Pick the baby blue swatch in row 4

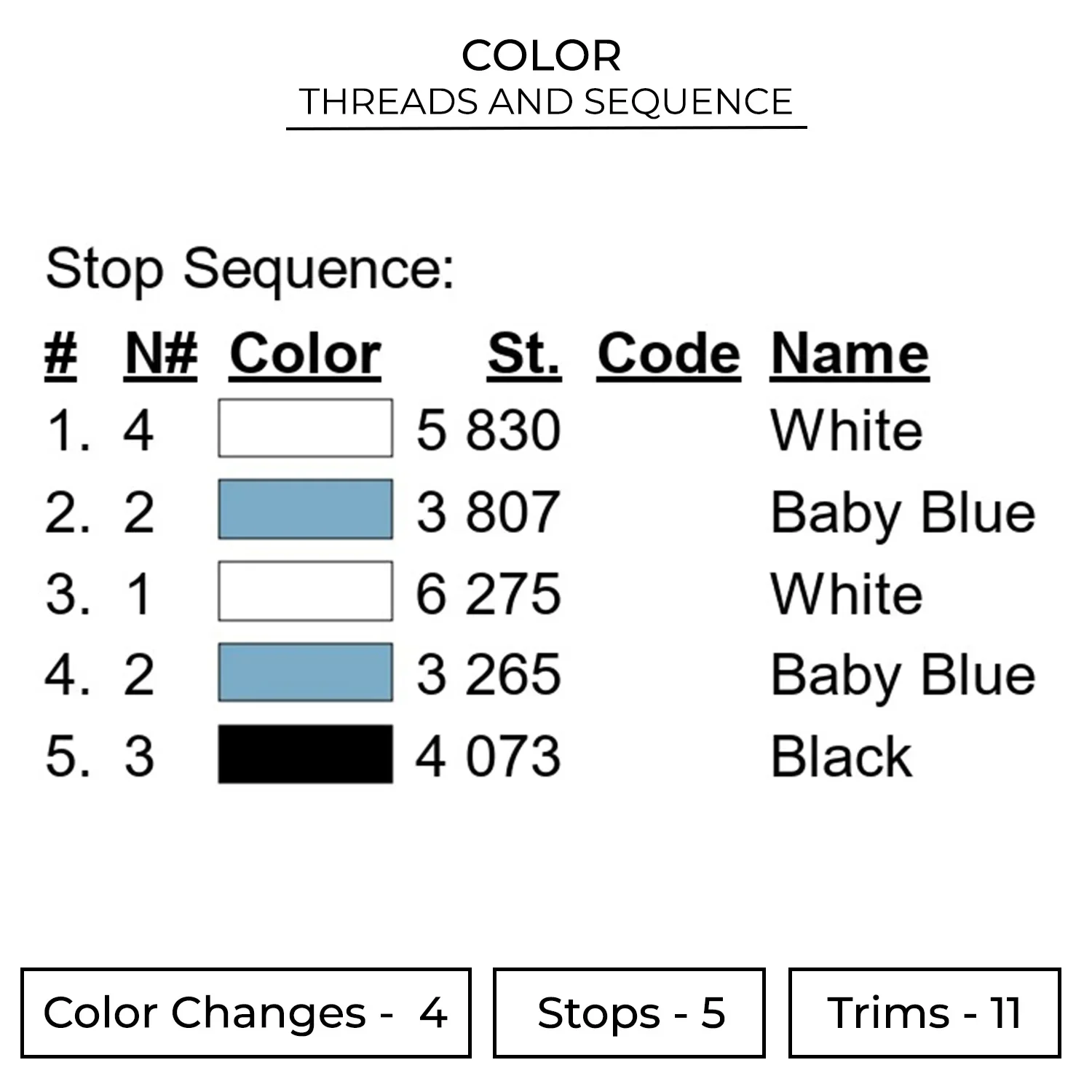click(x=305, y=673)
